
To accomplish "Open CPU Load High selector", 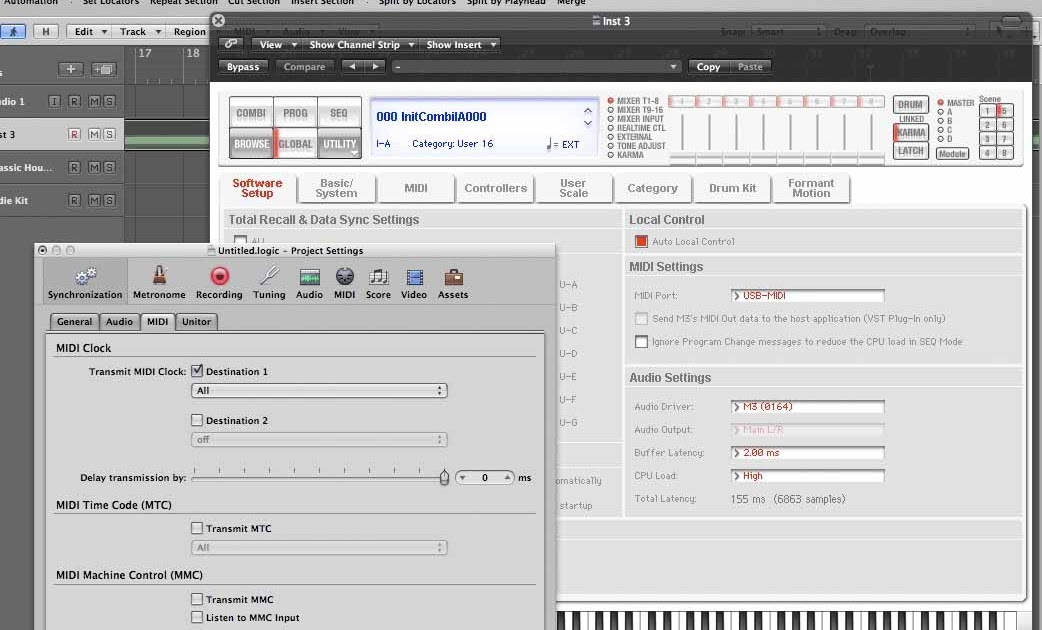I will coord(807,476).
